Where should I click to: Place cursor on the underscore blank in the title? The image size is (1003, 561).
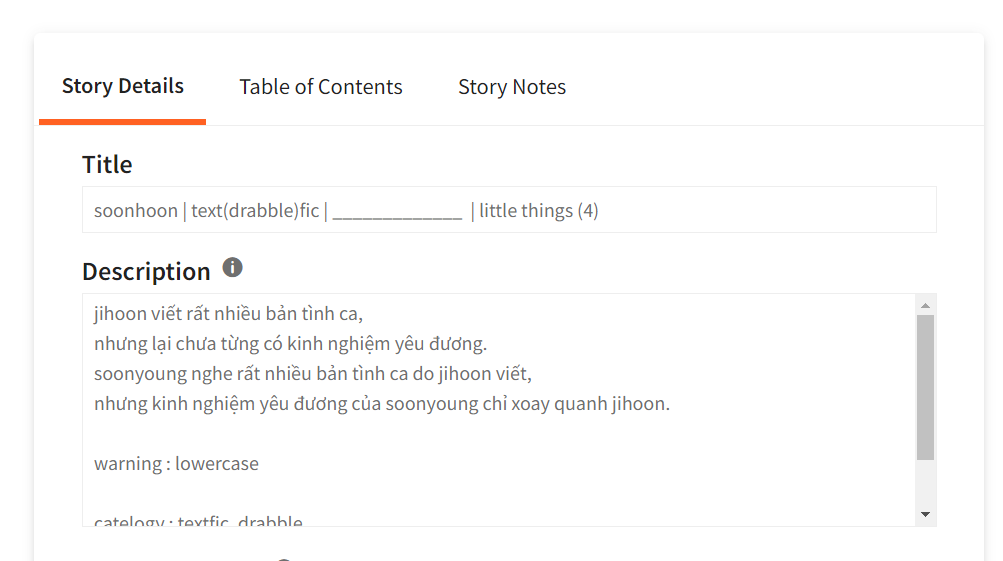(397, 211)
